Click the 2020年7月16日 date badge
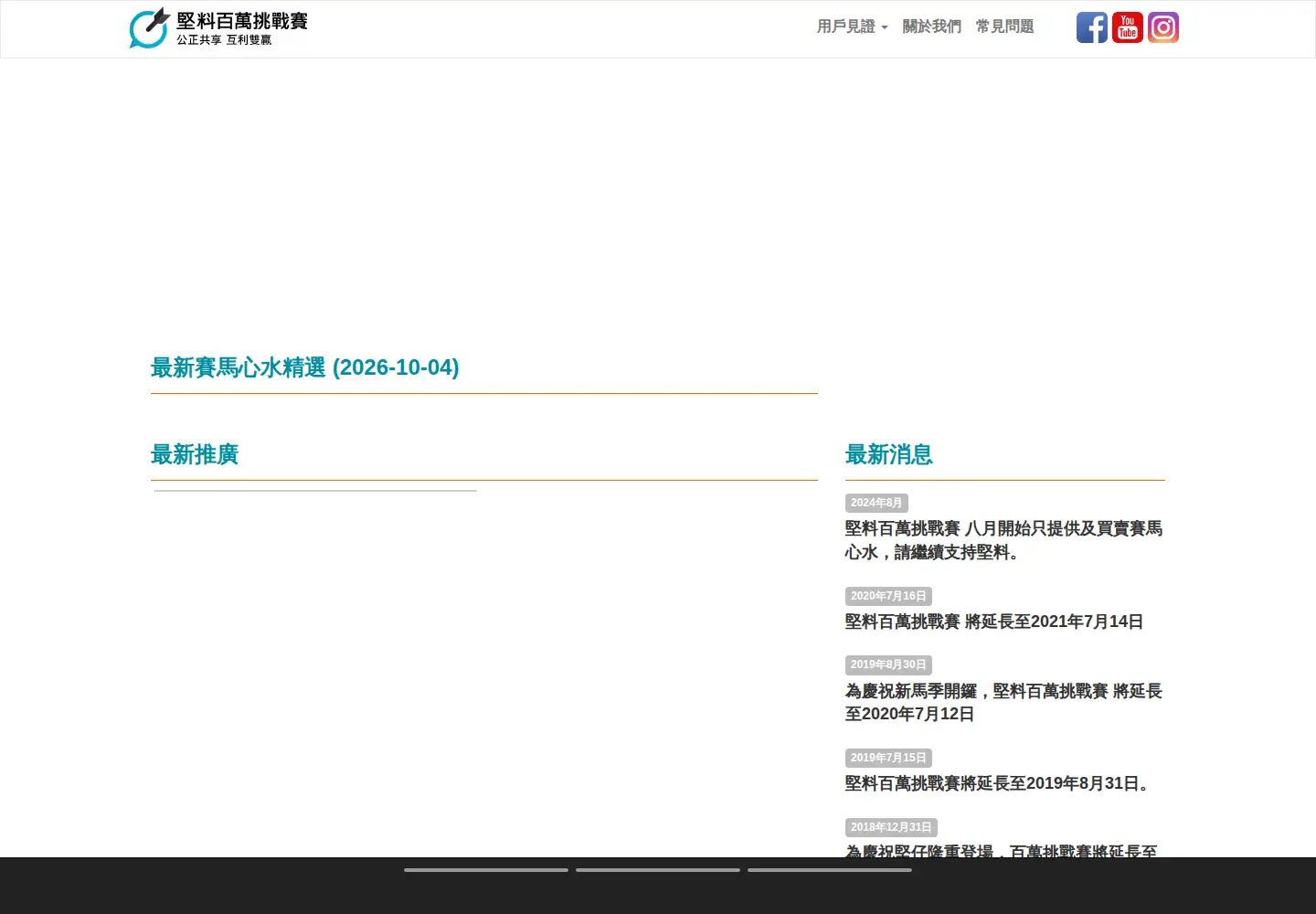This screenshot has width=1316, height=914. pos(888,596)
